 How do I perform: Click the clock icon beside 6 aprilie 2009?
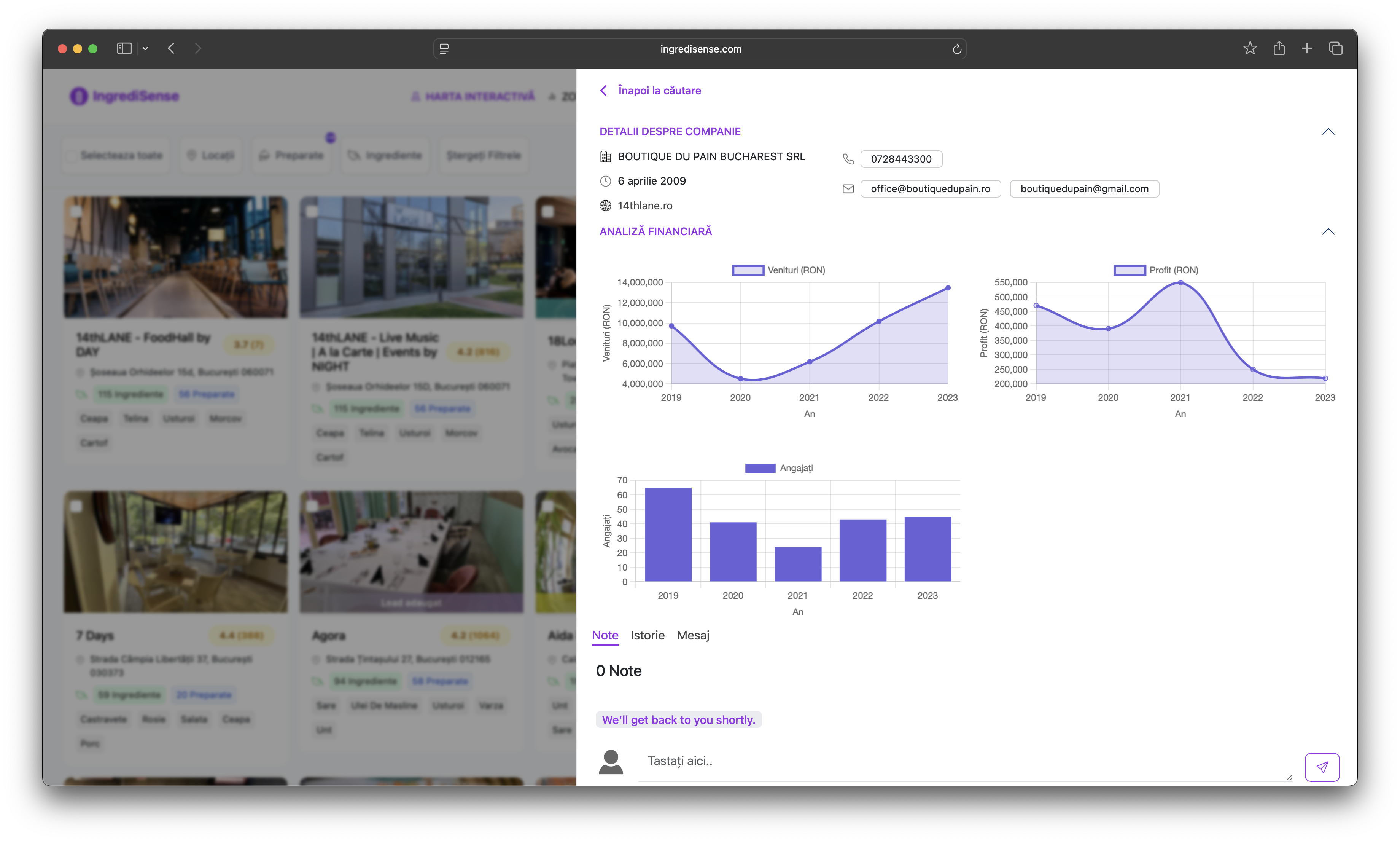click(x=606, y=181)
